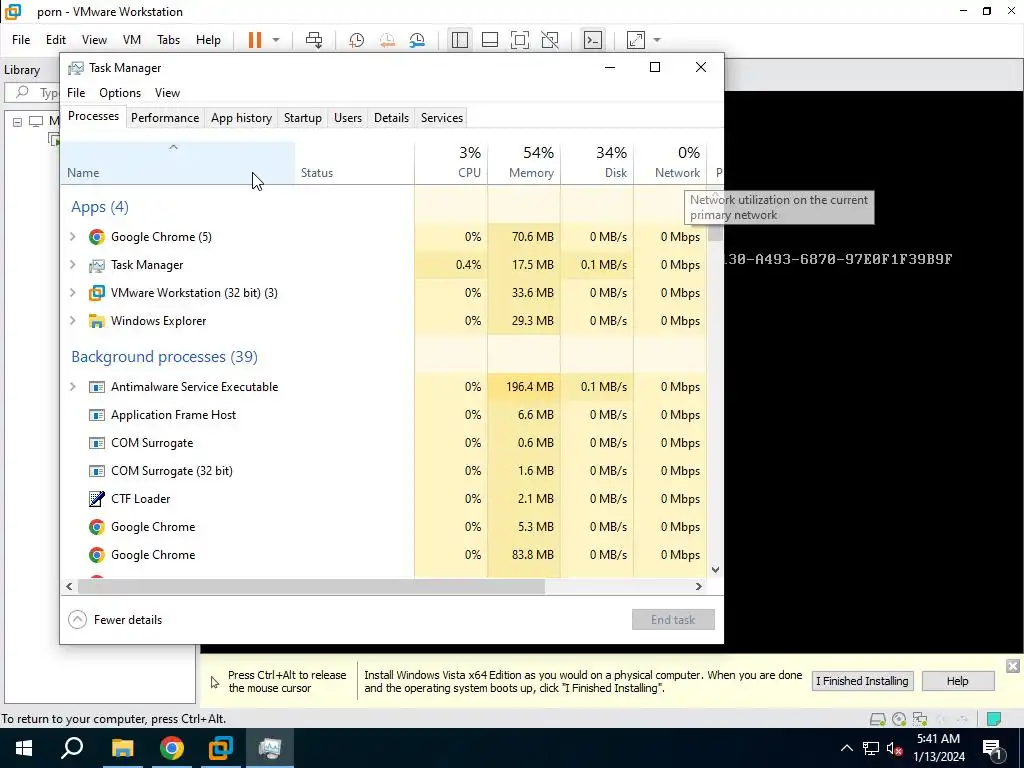
Task: Collapse the library tree node in VMware
Action: [x=18, y=121]
